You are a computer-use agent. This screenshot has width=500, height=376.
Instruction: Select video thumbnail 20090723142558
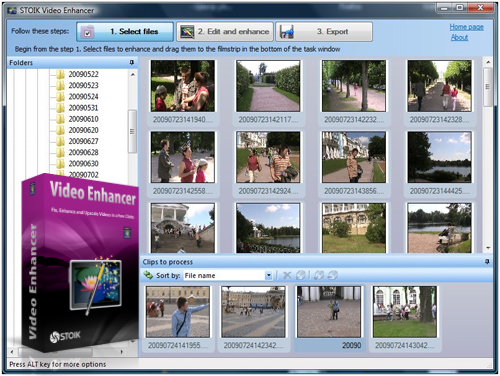(x=183, y=157)
